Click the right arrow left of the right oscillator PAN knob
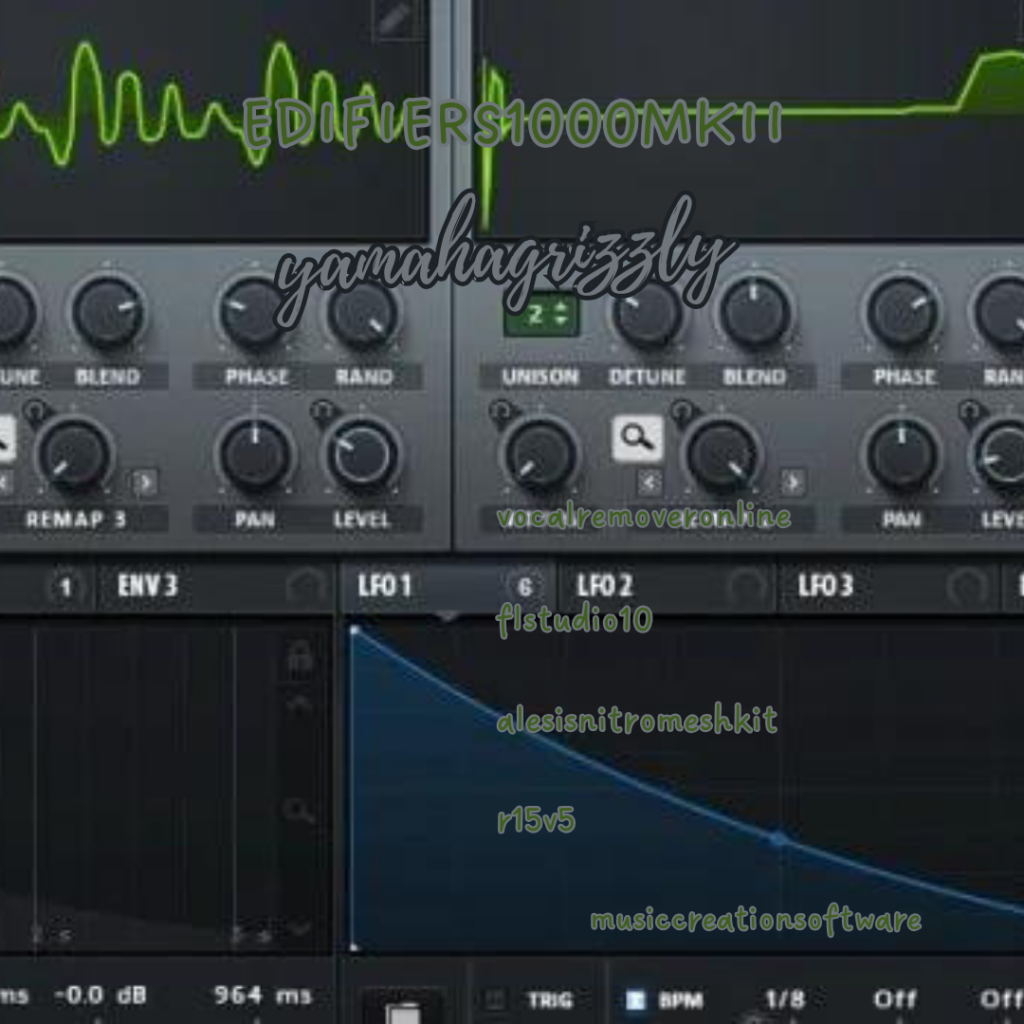 pos(793,483)
